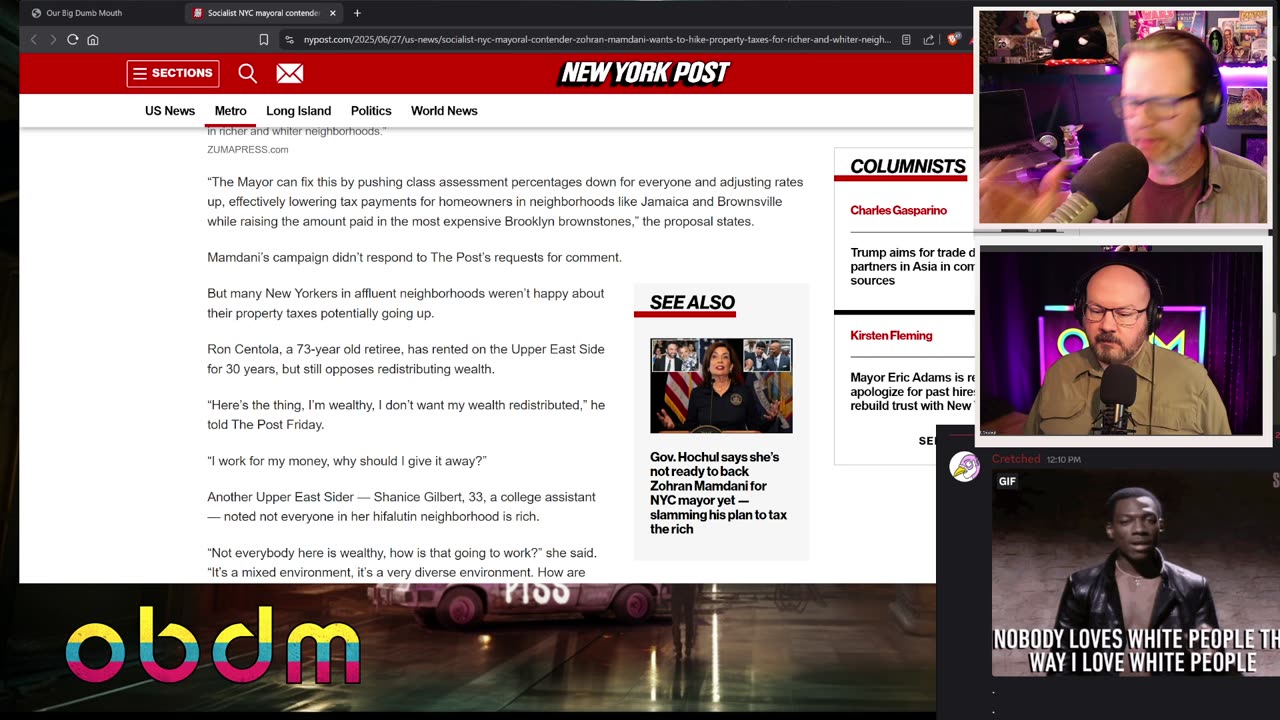This screenshot has width=1280, height=720.
Task: Open the Gov. Hochul says she's not ready headline
Action: 719,493
